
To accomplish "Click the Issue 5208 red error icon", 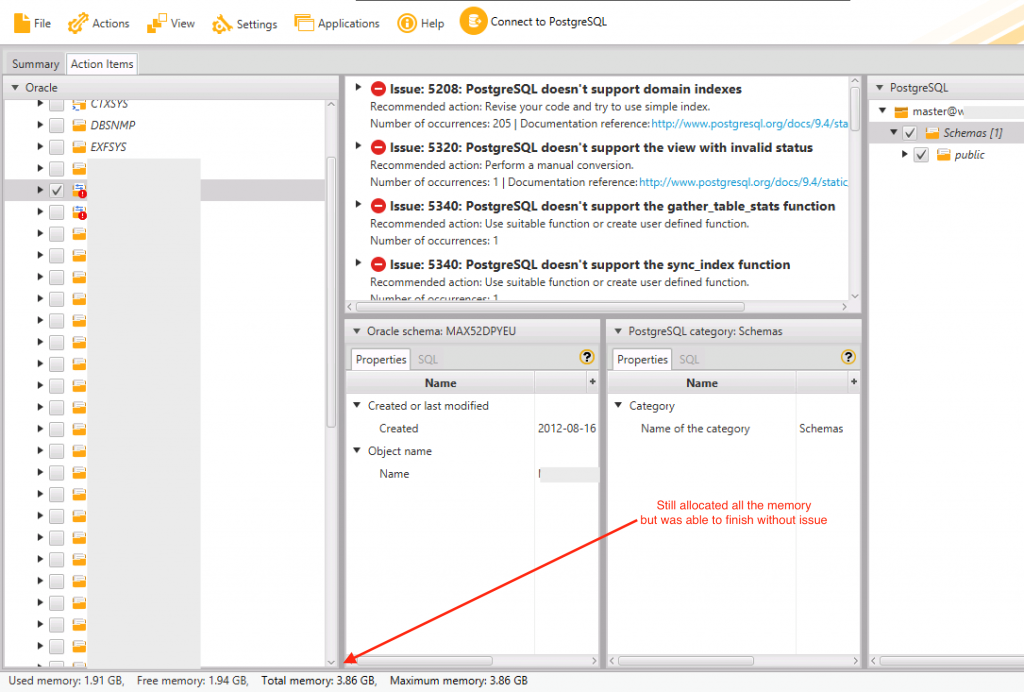I will (378, 89).
